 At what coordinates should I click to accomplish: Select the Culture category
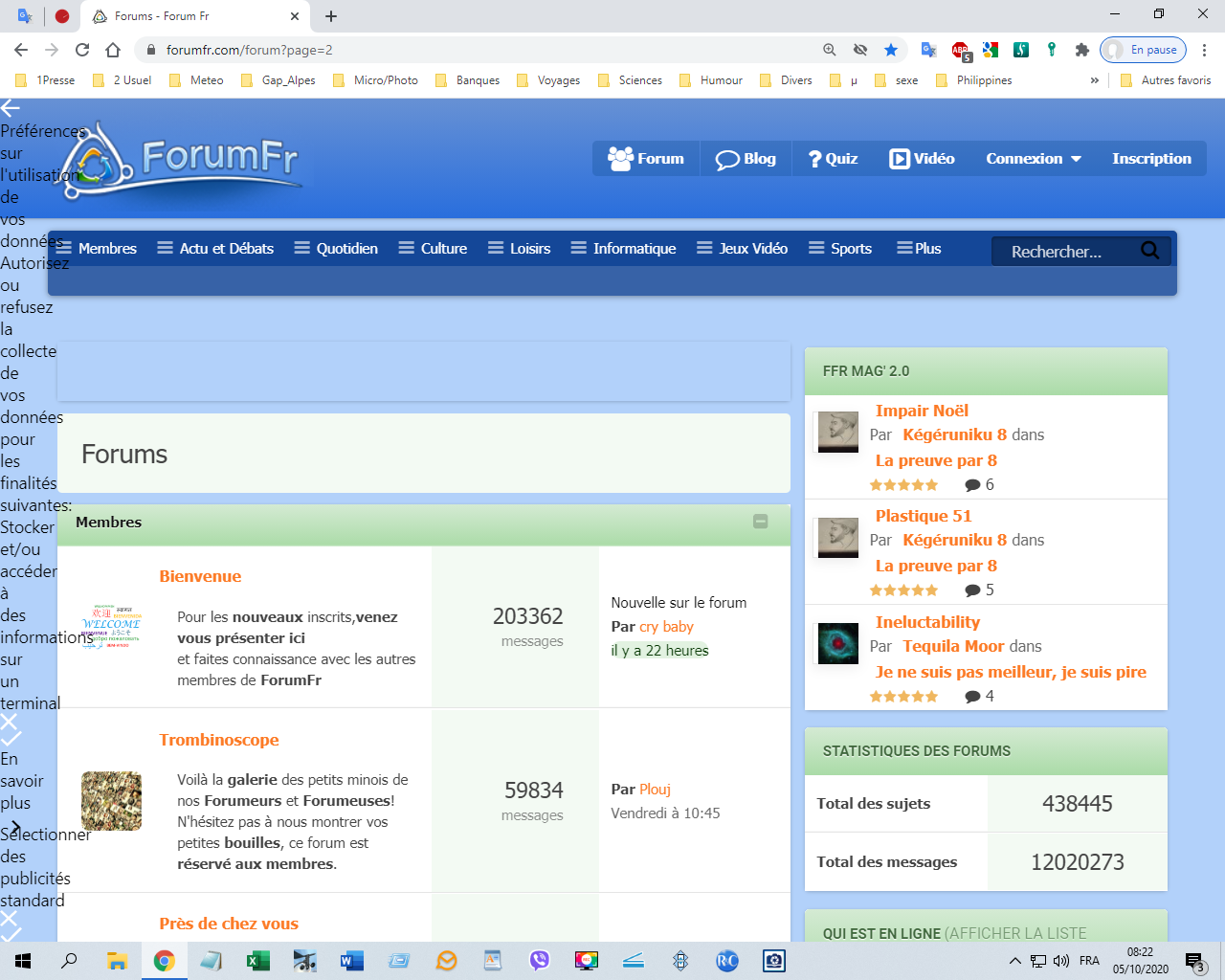[x=433, y=248]
